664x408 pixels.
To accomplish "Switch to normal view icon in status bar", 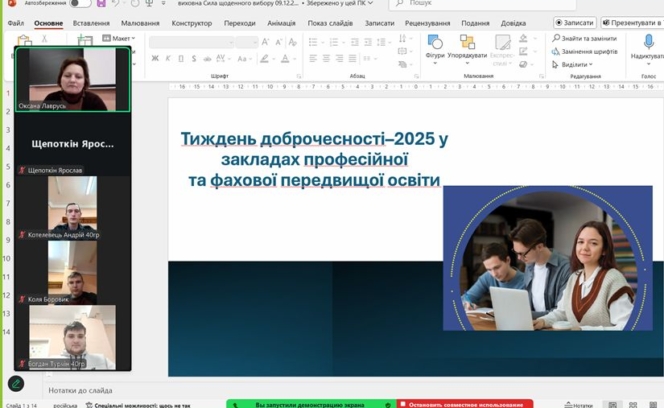I will pyautogui.click(x=613, y=405).
